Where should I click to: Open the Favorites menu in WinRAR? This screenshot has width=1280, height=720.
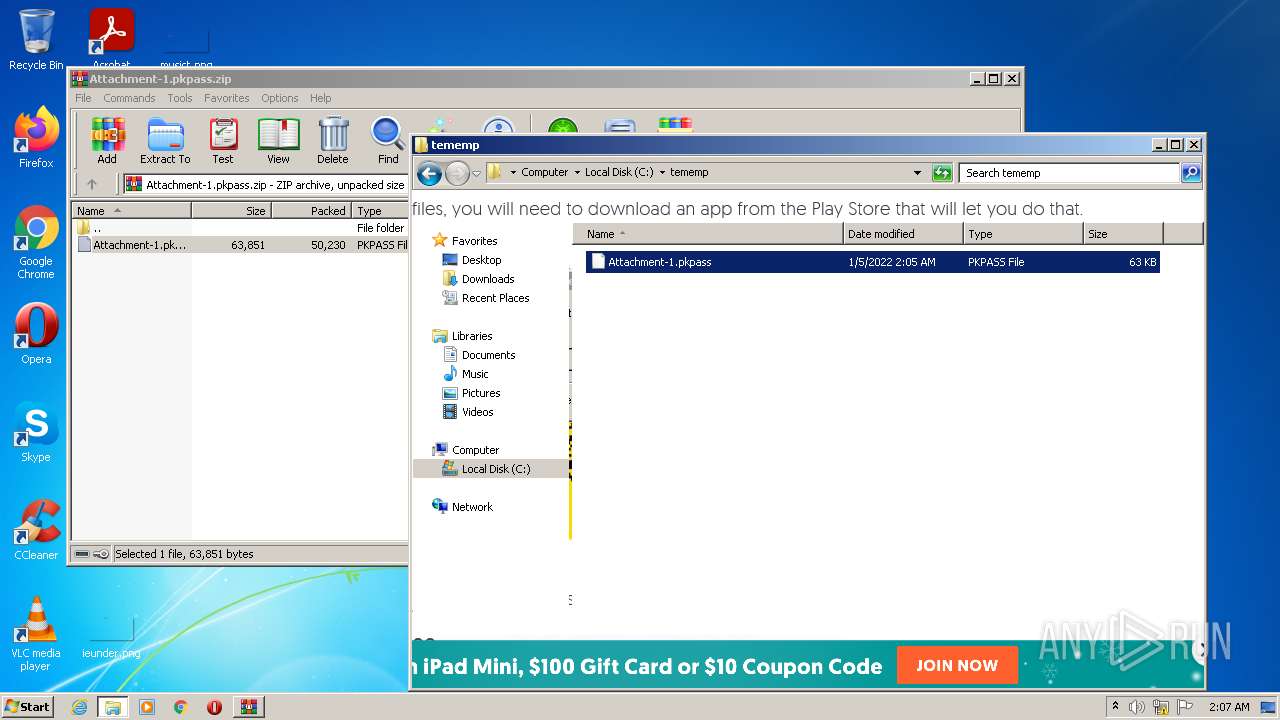point(227,98)
